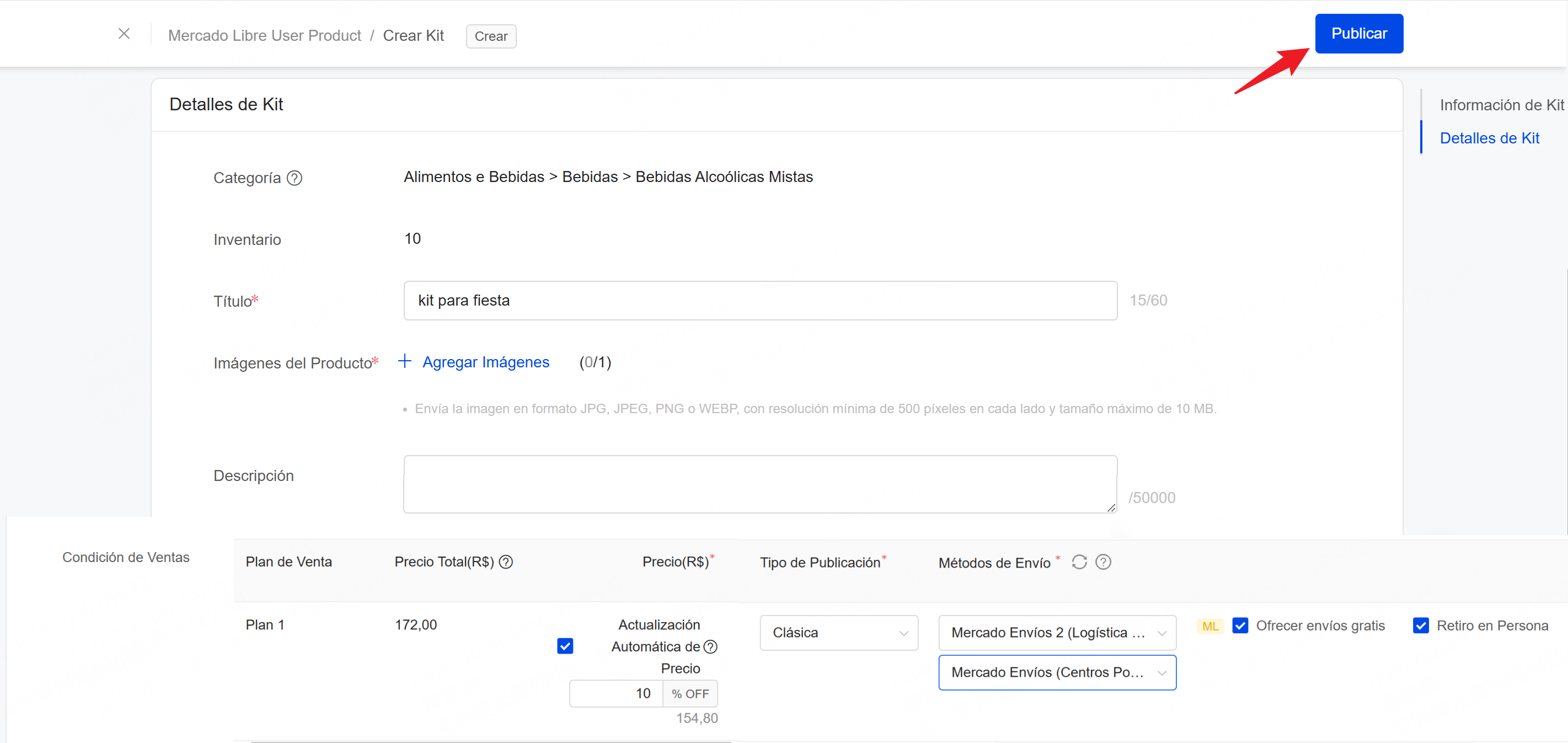Viewport: 1568px width, 743px height.
Task: Click the plus icon next to Agregar Imágenes
Action: pyautogui.click(x=405, y=361)
